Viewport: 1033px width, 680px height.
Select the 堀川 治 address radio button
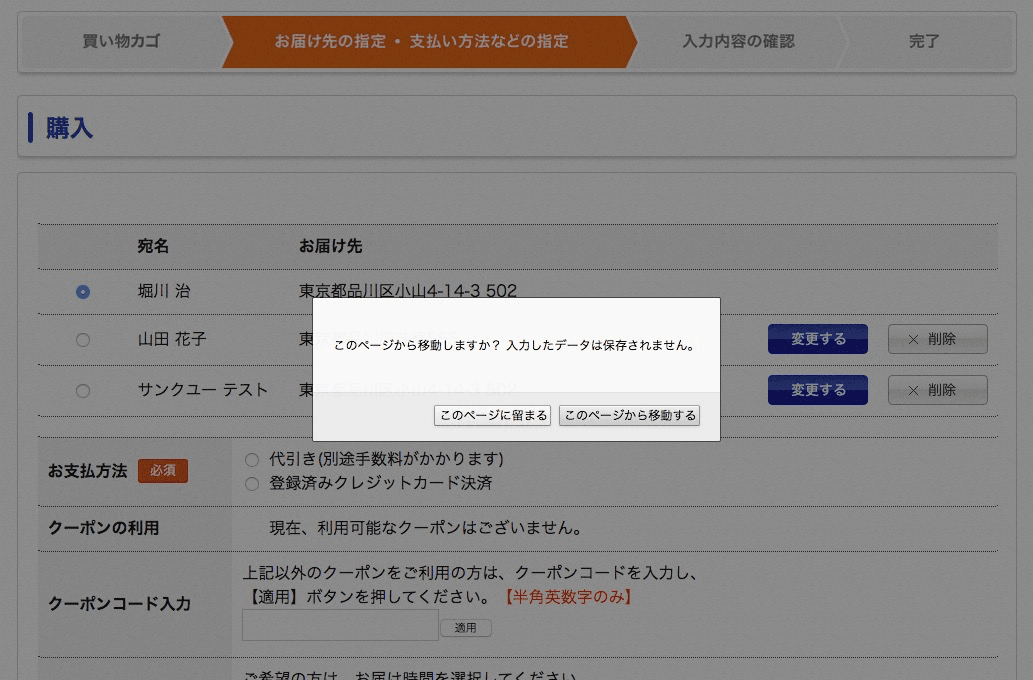[83, 292]
